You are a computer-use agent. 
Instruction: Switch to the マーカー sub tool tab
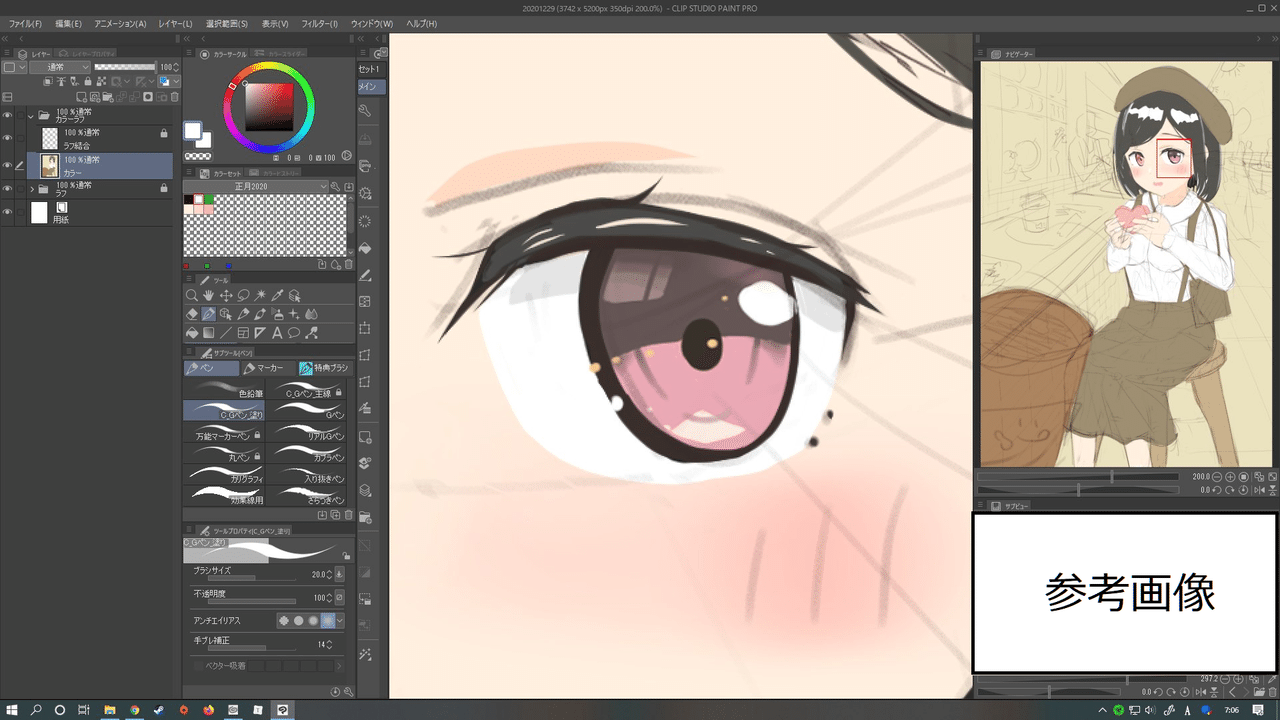[264, 368]
